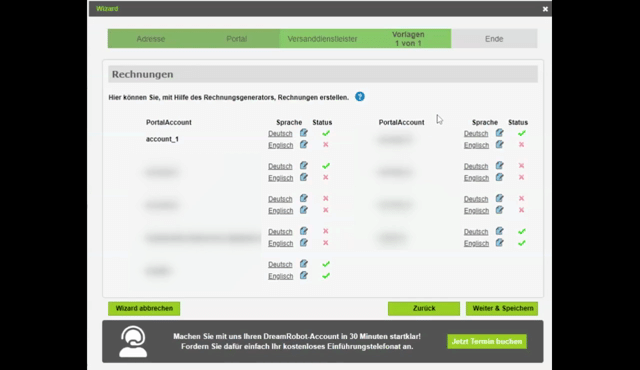Screen dimensions: 640x370
Task: Open Englisch link for account_1
Action: [280, 145]
